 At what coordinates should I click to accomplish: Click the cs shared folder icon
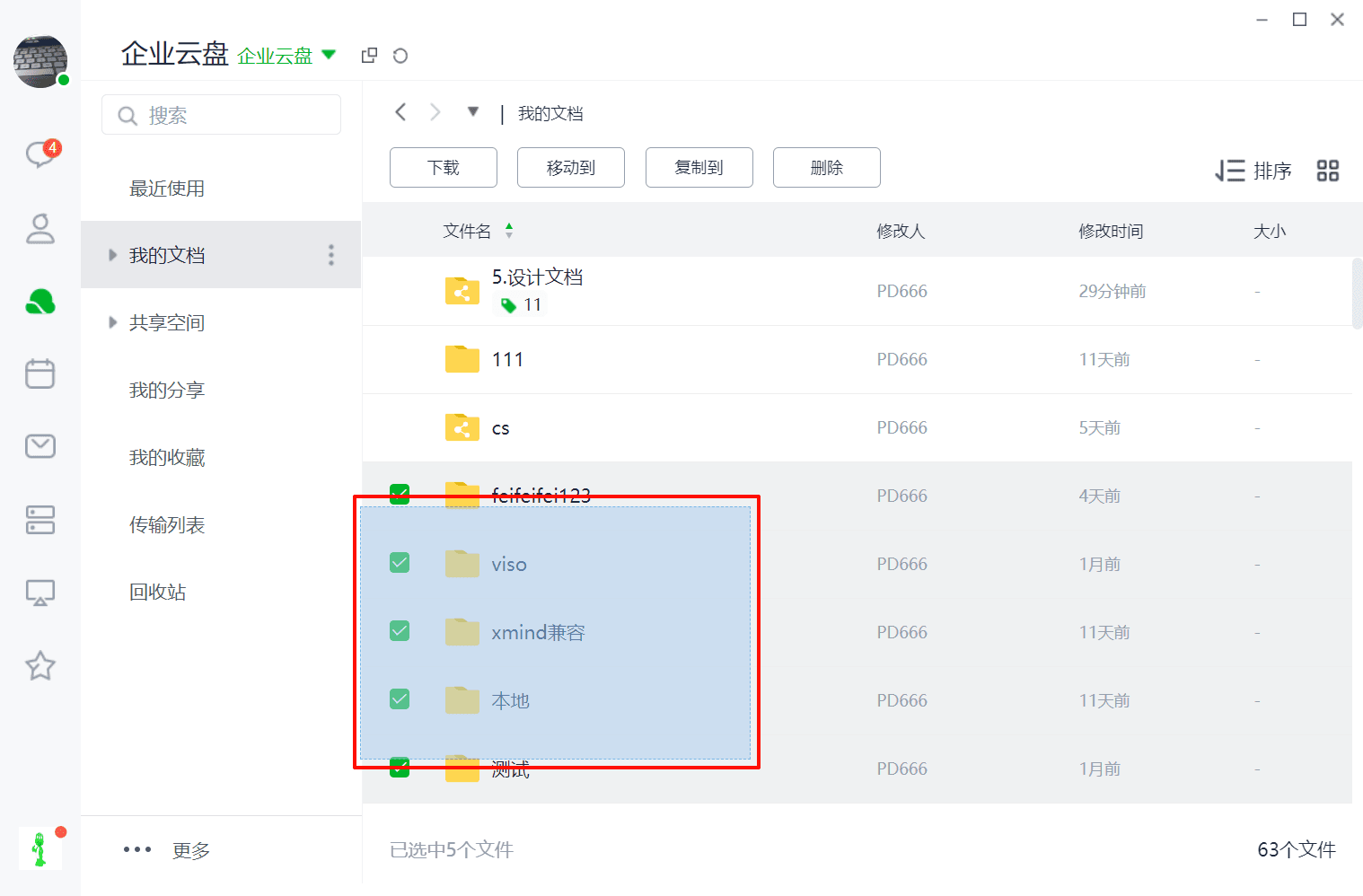[x=462, y=427]
